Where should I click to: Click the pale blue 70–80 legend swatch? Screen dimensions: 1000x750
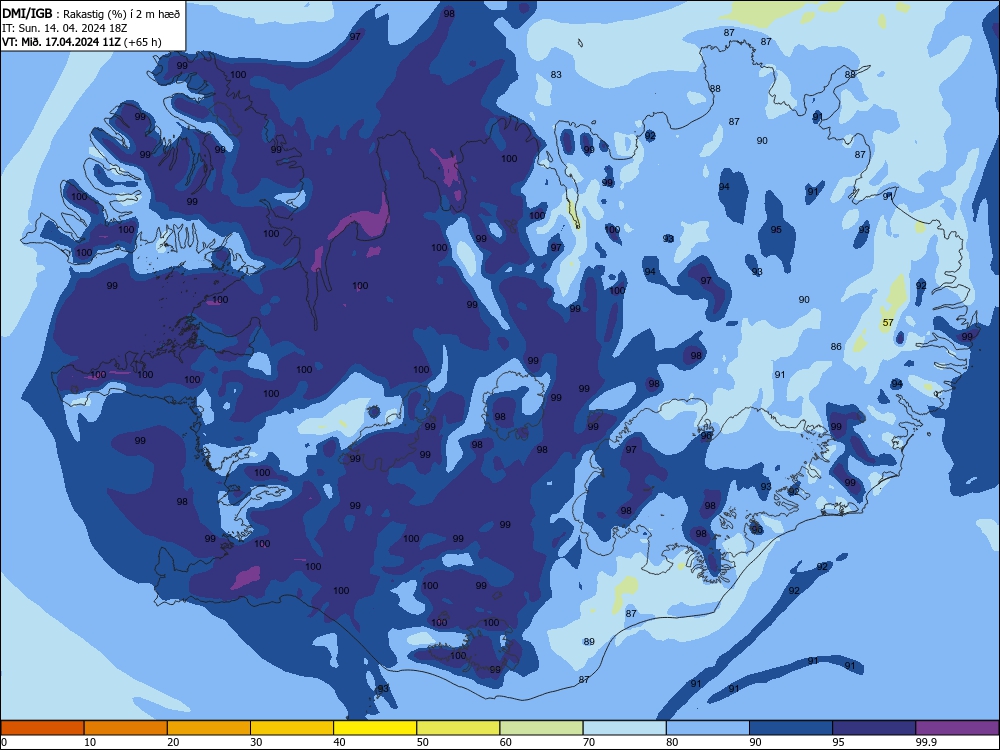point(625,728)
